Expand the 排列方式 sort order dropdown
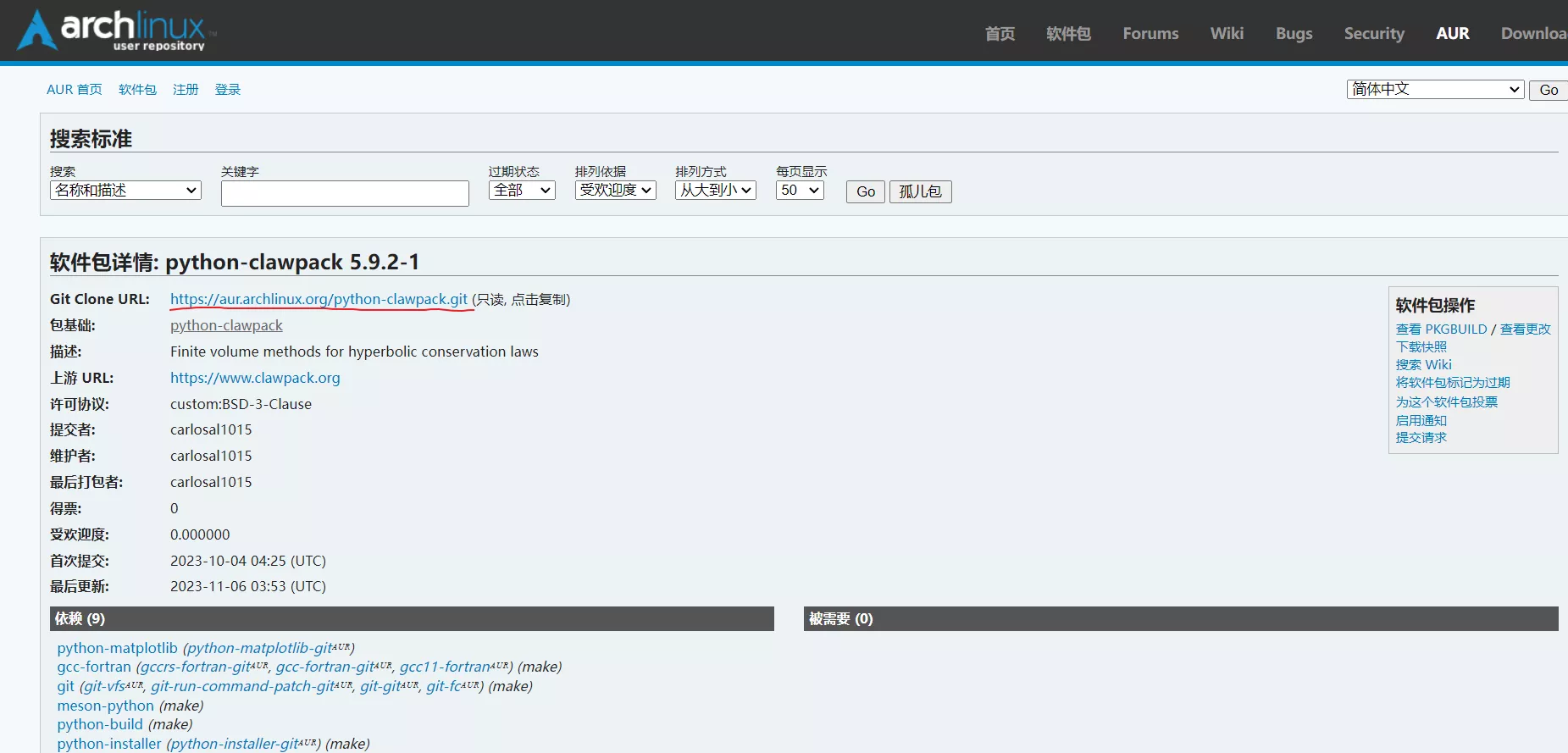Screen dimensions: 1568x753 tap(716, 191)
